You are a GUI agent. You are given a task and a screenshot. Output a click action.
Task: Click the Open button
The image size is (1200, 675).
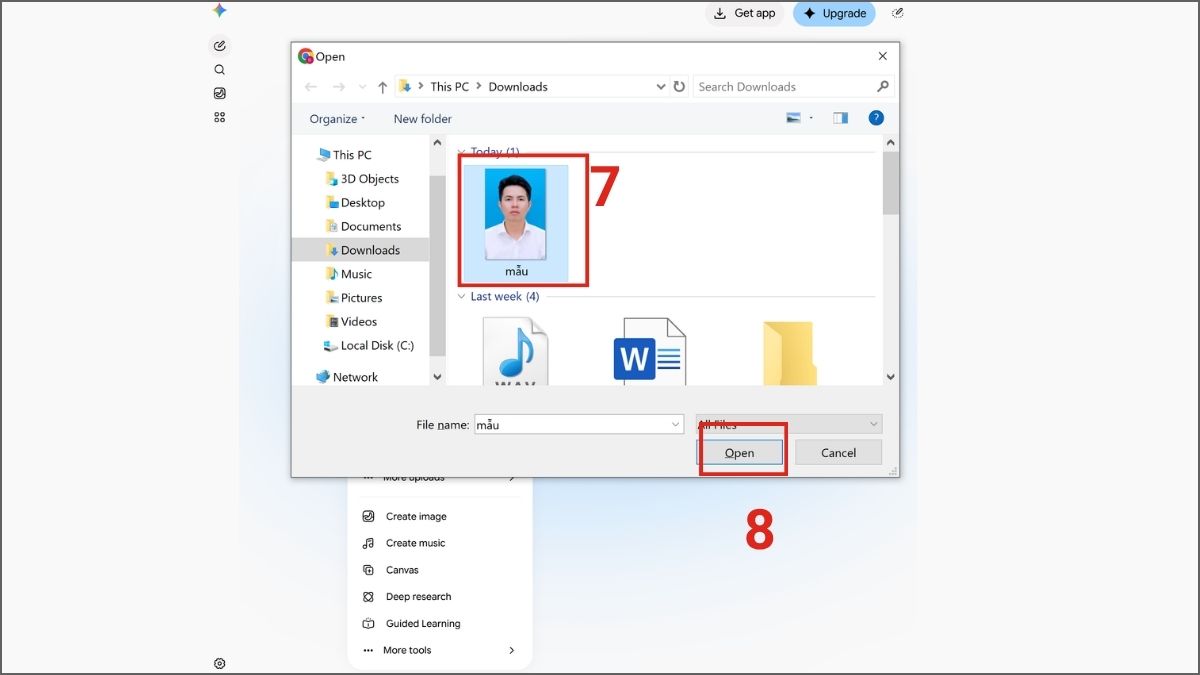pyautogui.click(x=739, y=453)
